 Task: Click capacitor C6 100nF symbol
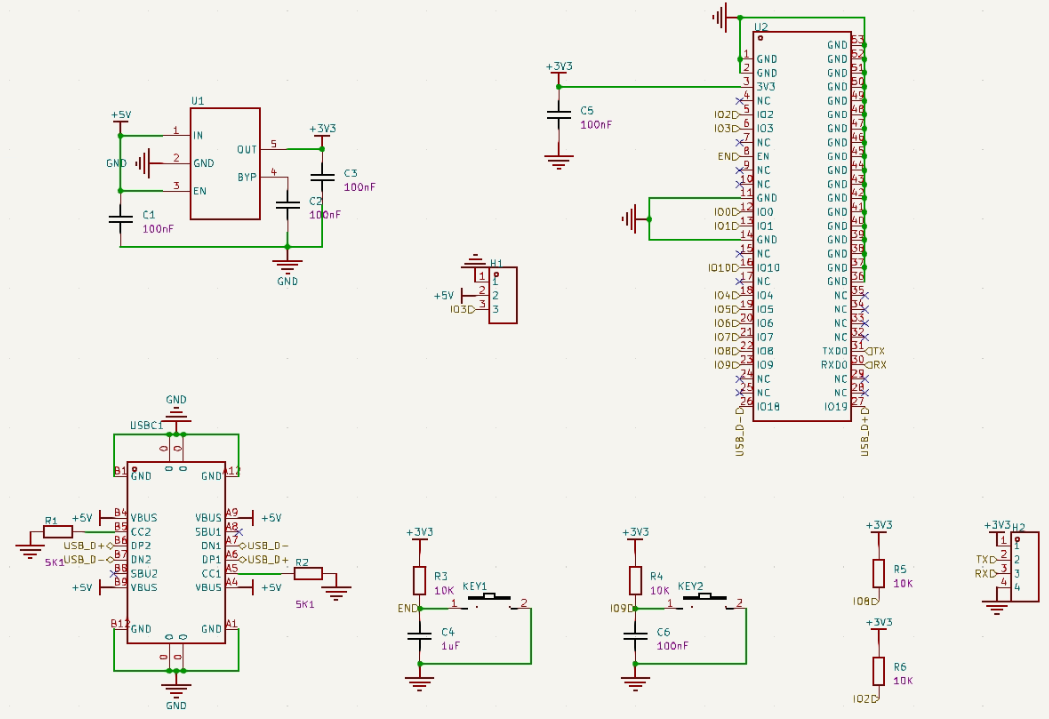[635, 636]
